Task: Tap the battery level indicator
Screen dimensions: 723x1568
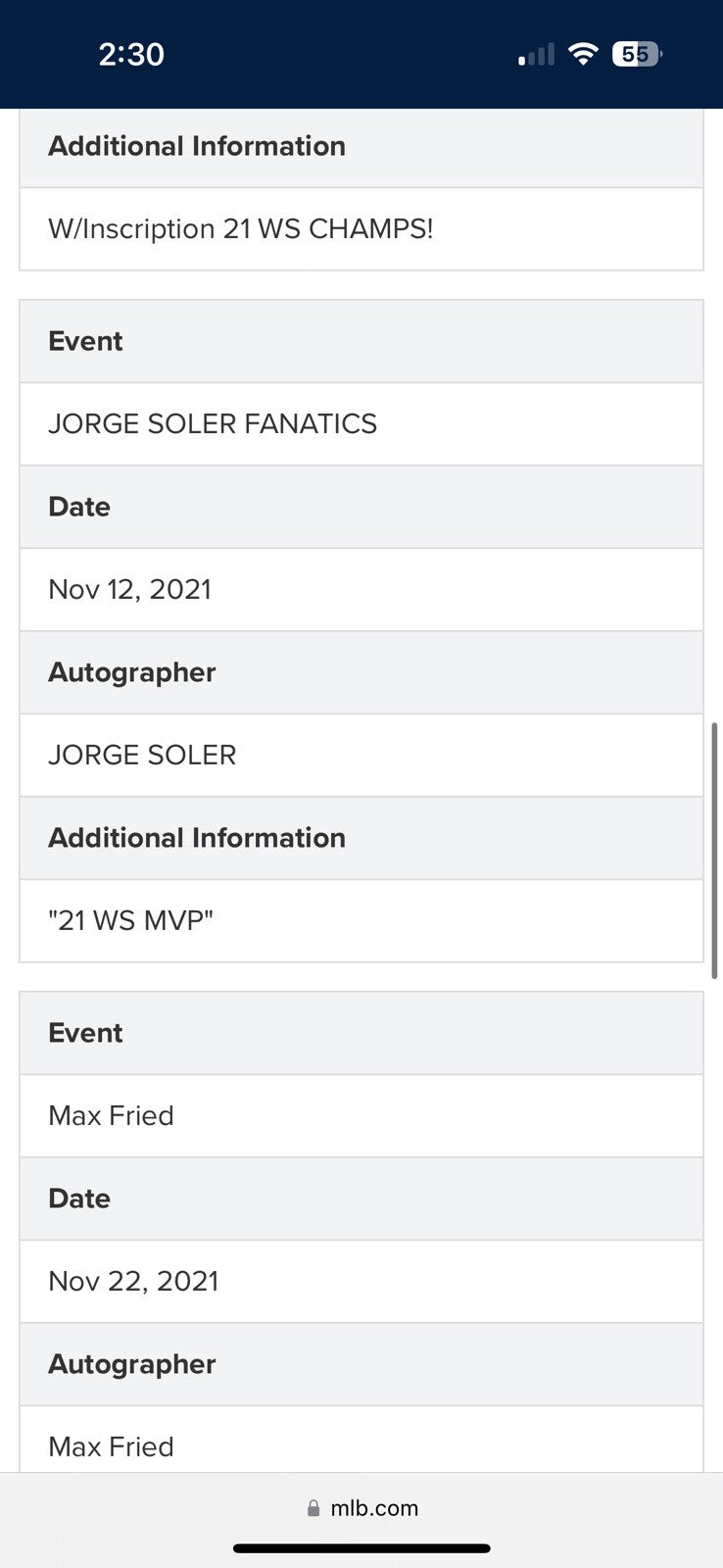Action: pos(637,54)
